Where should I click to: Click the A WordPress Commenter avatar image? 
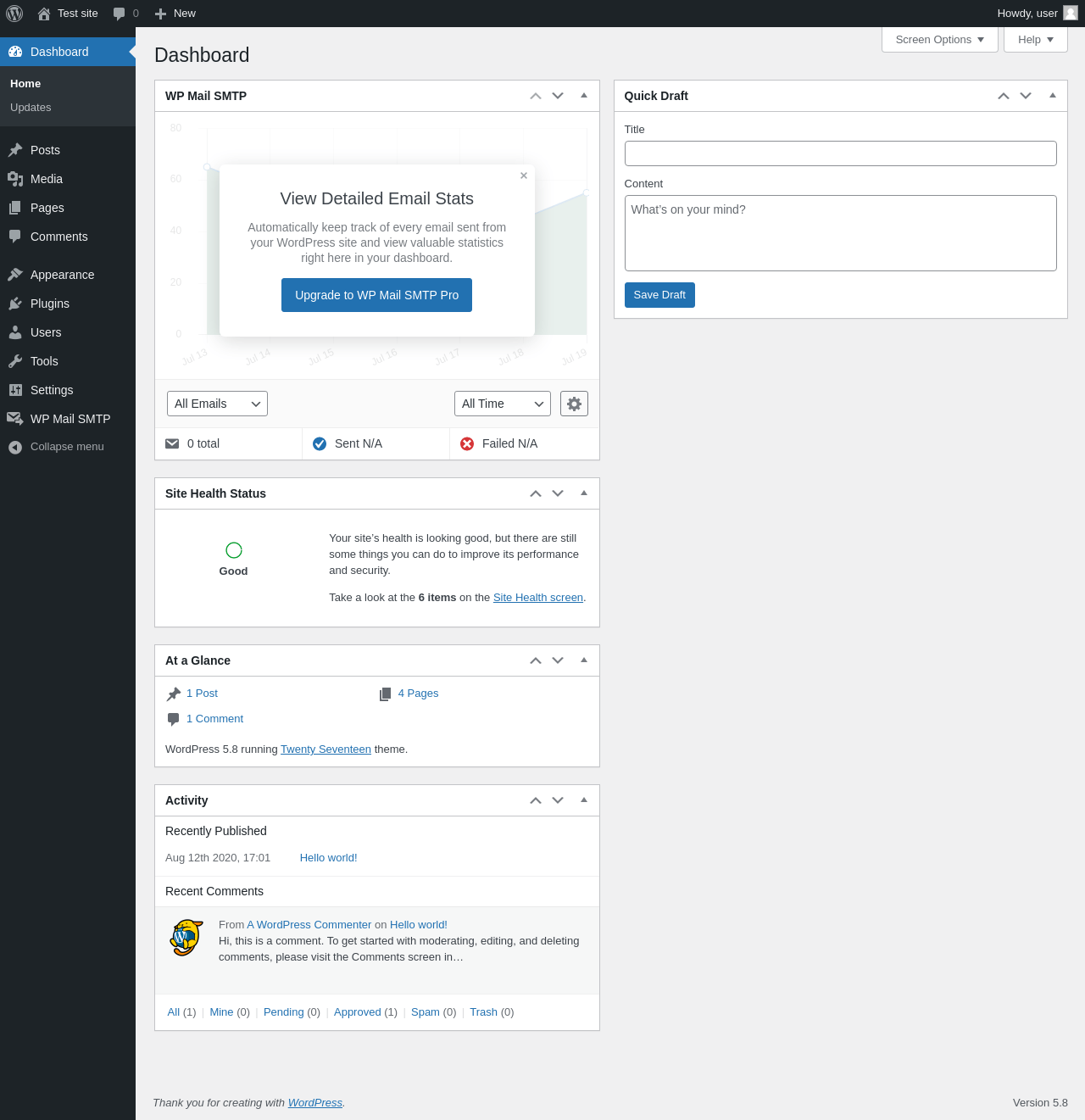pyautogui.click(x=186, y=938)
